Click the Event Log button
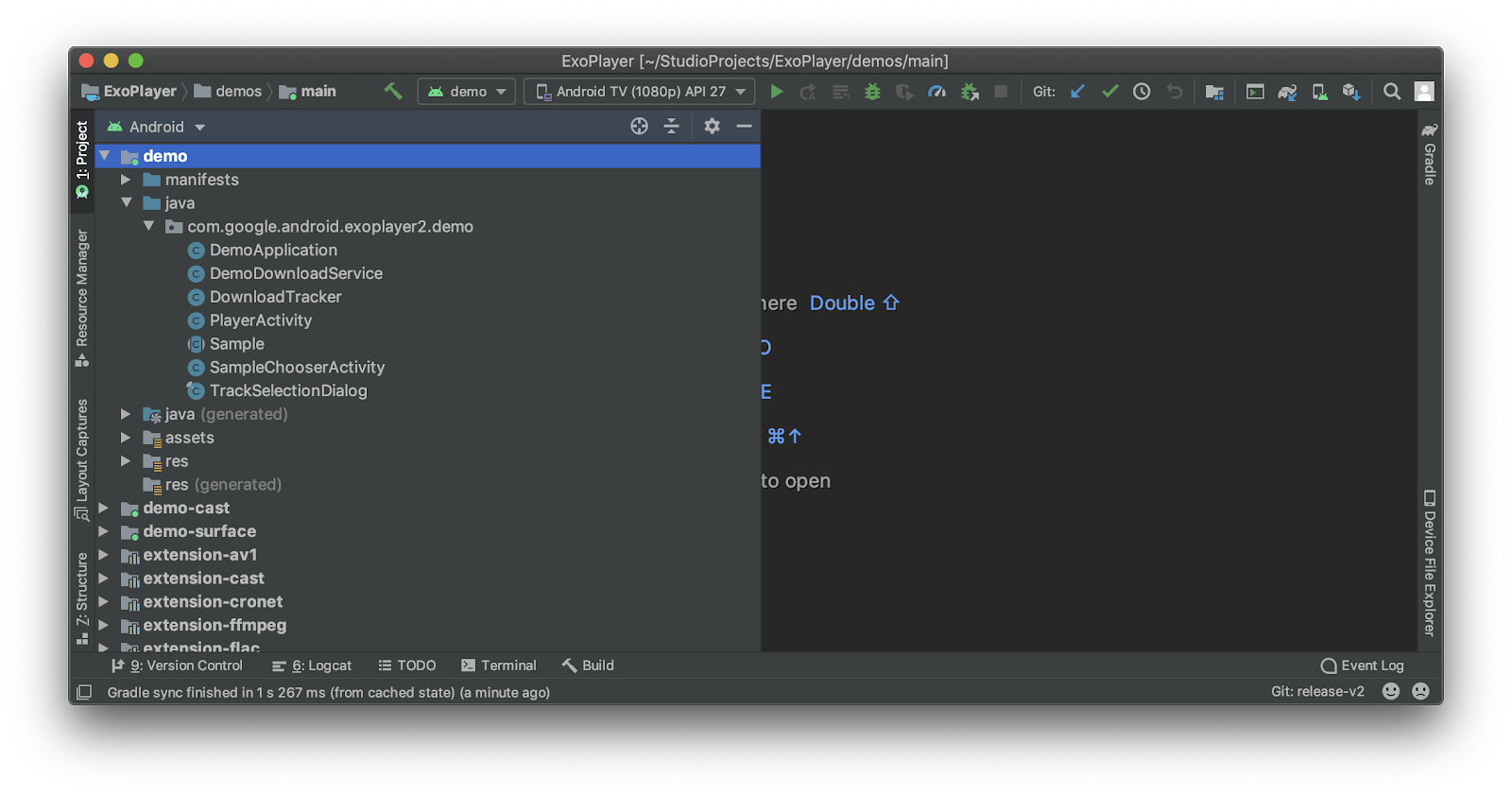 click(1362, 666)
